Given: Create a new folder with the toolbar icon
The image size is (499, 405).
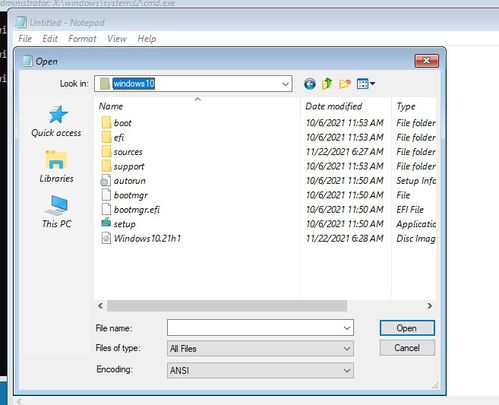Looking at the screenshot, I should coord(345,84).
